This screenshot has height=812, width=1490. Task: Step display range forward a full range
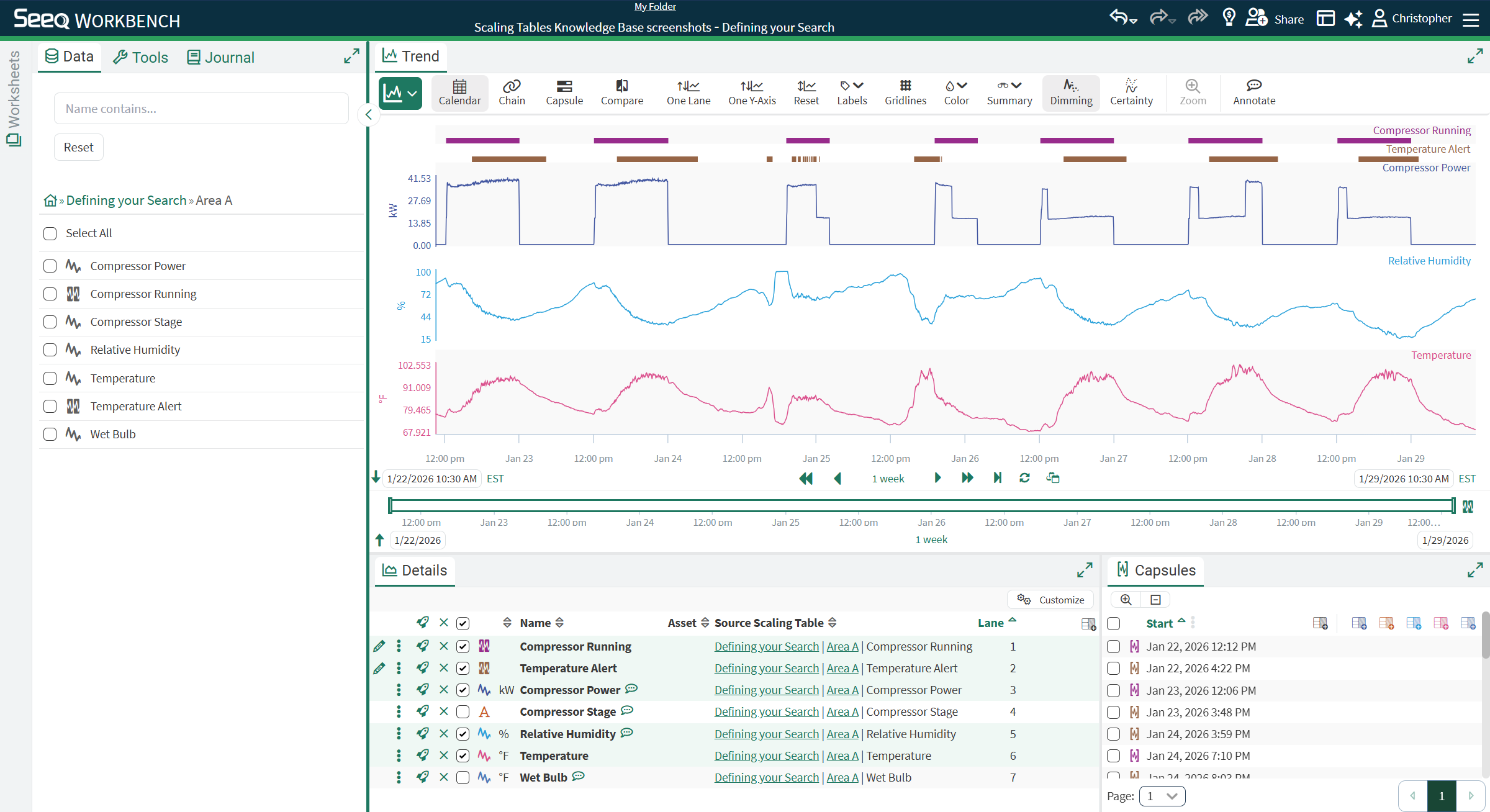coord(967,478)
